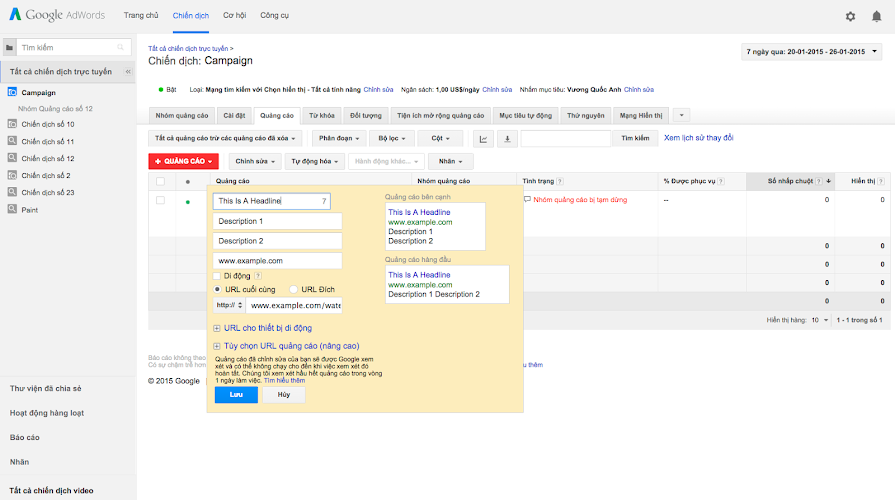This screenshot has width=895, height=500.
Task: Go to Trang chủ in top navigation
Action: 141,15
